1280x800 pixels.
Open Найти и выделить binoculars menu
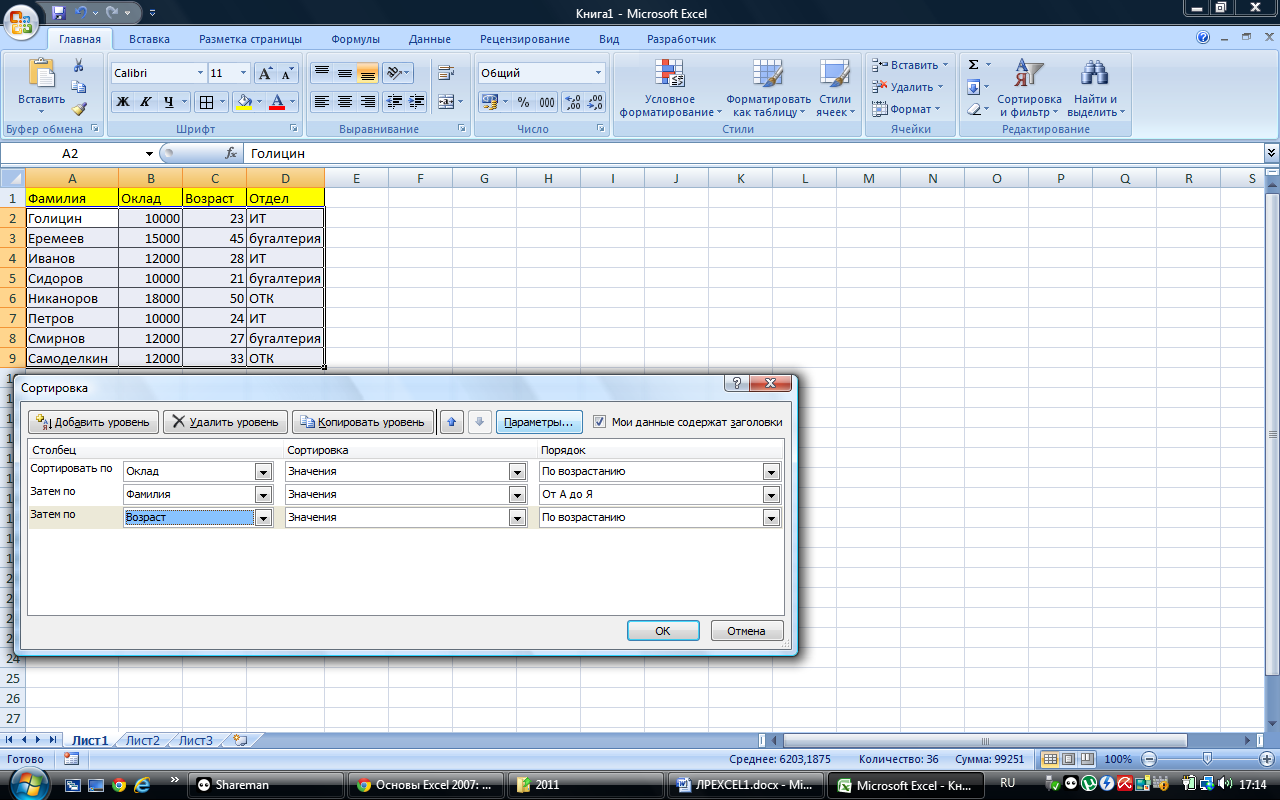click(1096, 88)
